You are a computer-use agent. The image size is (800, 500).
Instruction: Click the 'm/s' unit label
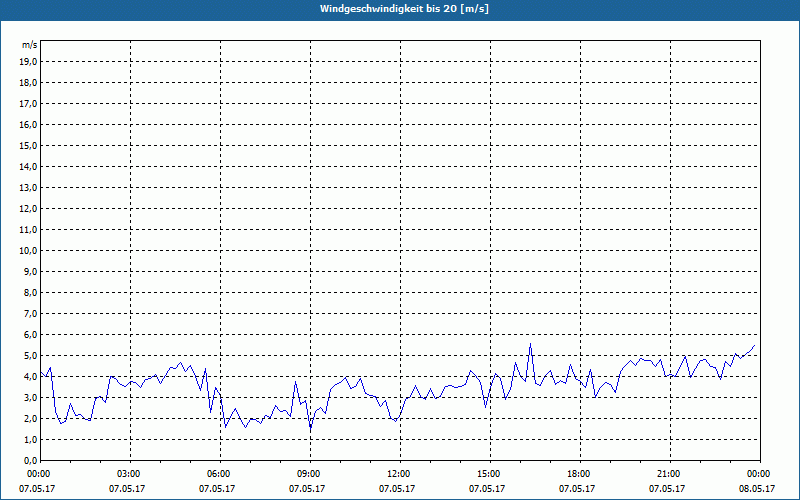tap(30, 45)
